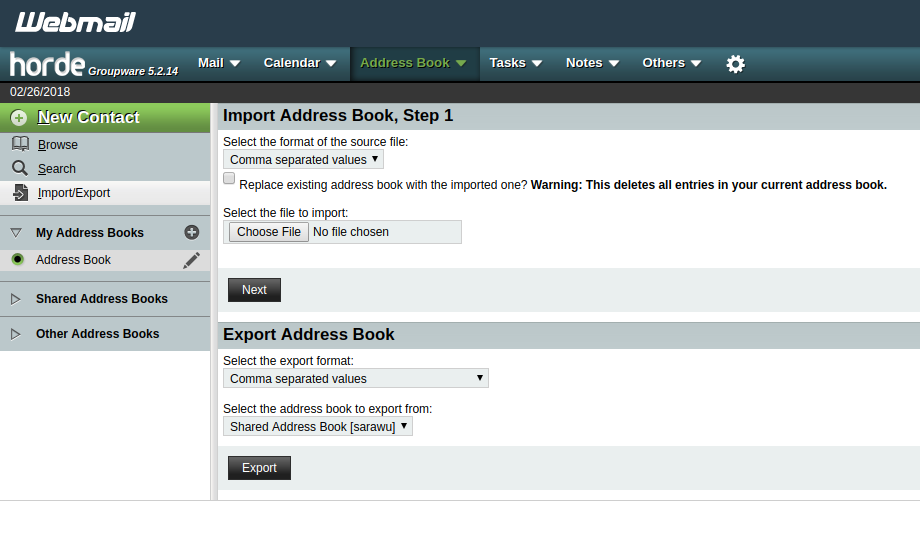Enable replace existing address book checkbox
920x544 pixels.
click(x=229, y=179)
